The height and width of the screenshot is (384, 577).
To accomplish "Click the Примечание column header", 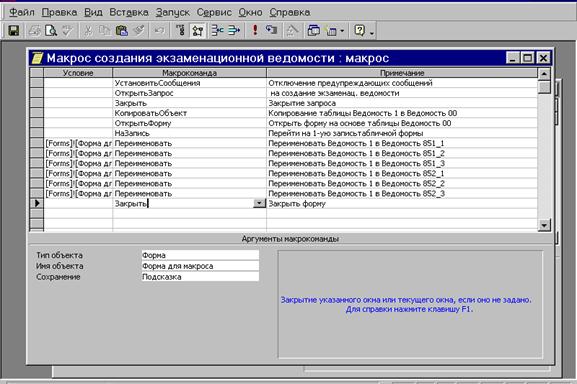I will pos(402,73).
